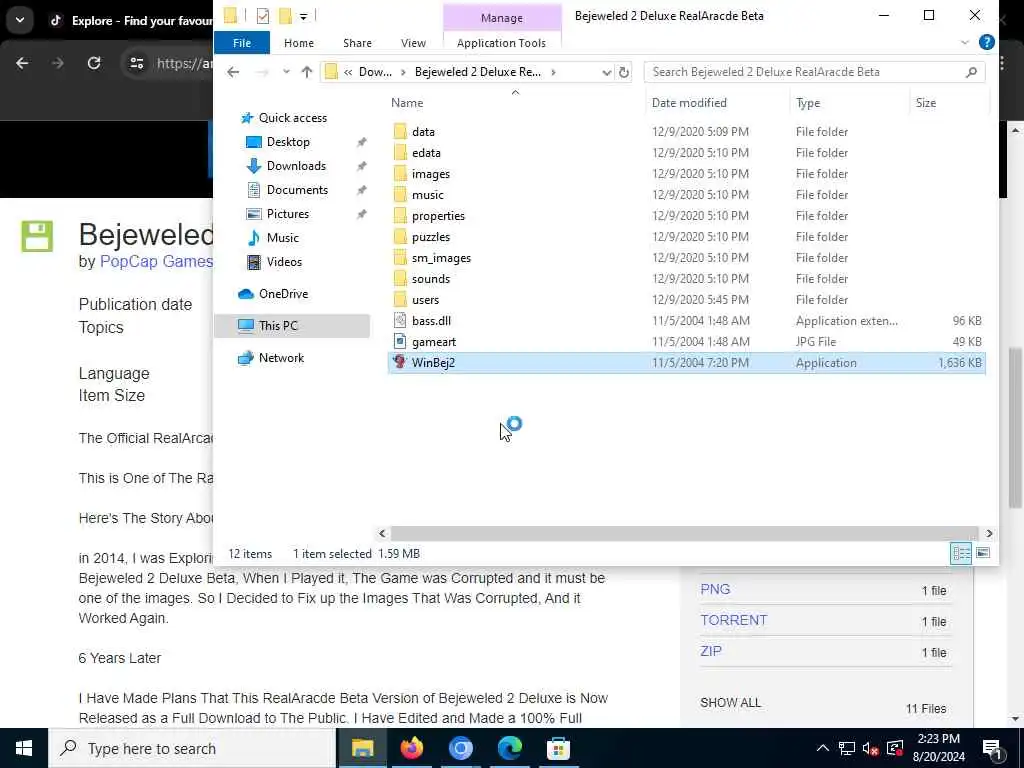Image resolution: width=1024 pixels, height=768 pixels.
Task: Select Documents in navigation pane
Action: pos(297,189)
